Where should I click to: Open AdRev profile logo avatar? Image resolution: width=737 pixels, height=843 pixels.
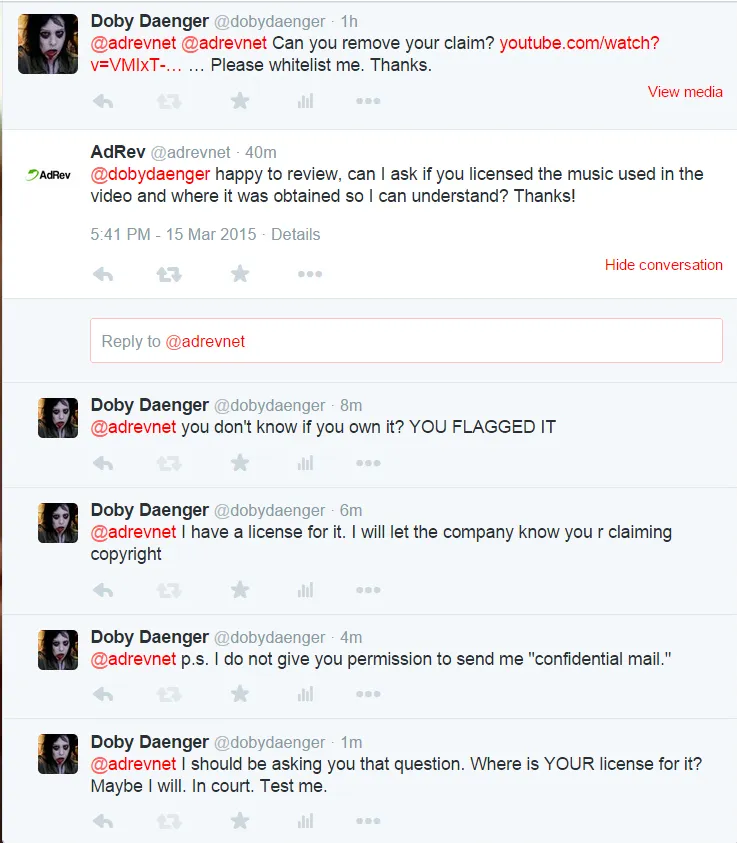click(x=48, y=174)
